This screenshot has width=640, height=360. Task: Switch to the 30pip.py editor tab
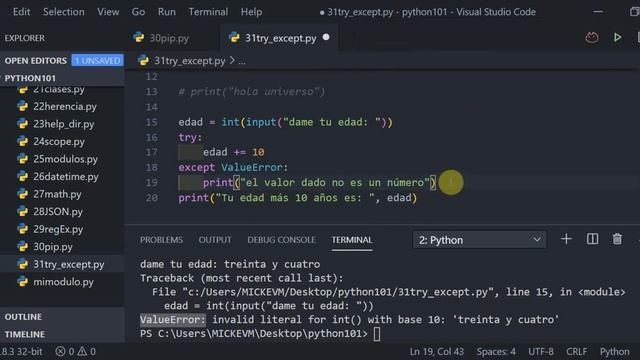168,38
